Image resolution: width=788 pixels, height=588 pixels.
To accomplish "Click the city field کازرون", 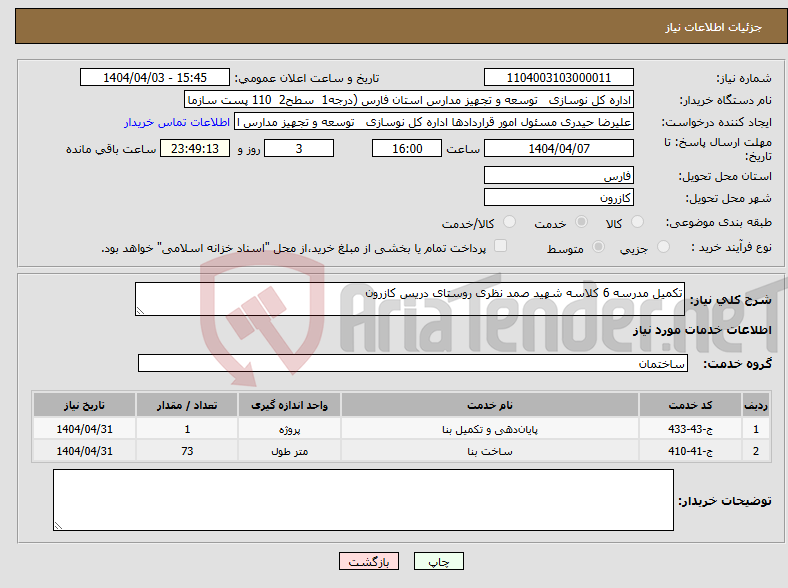I will click(x=558, y=197).
